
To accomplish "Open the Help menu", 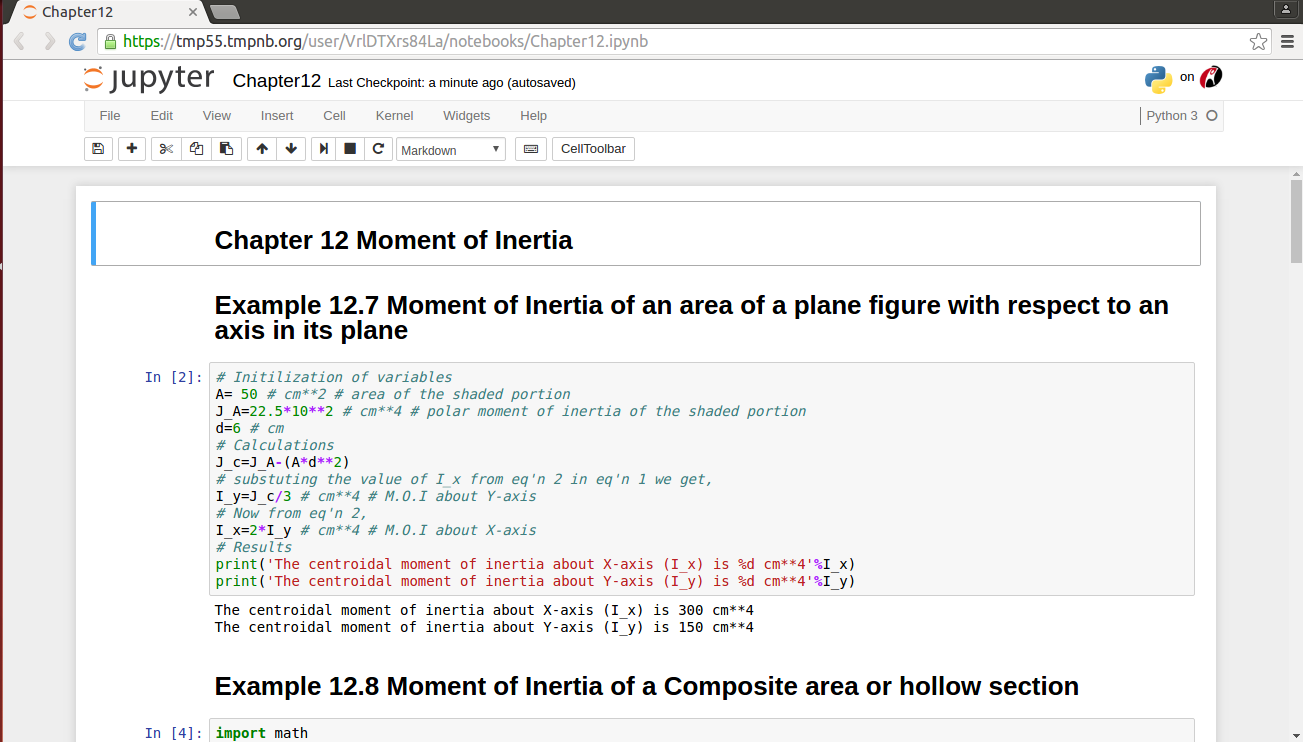I will point(534,116).
